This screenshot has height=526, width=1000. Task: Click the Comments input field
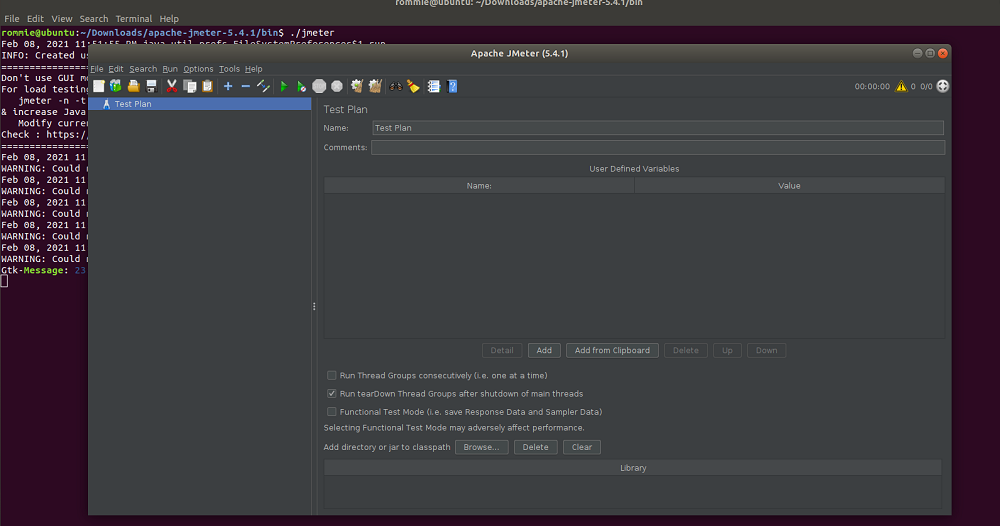pyautogui.click(x=658, y=147)
